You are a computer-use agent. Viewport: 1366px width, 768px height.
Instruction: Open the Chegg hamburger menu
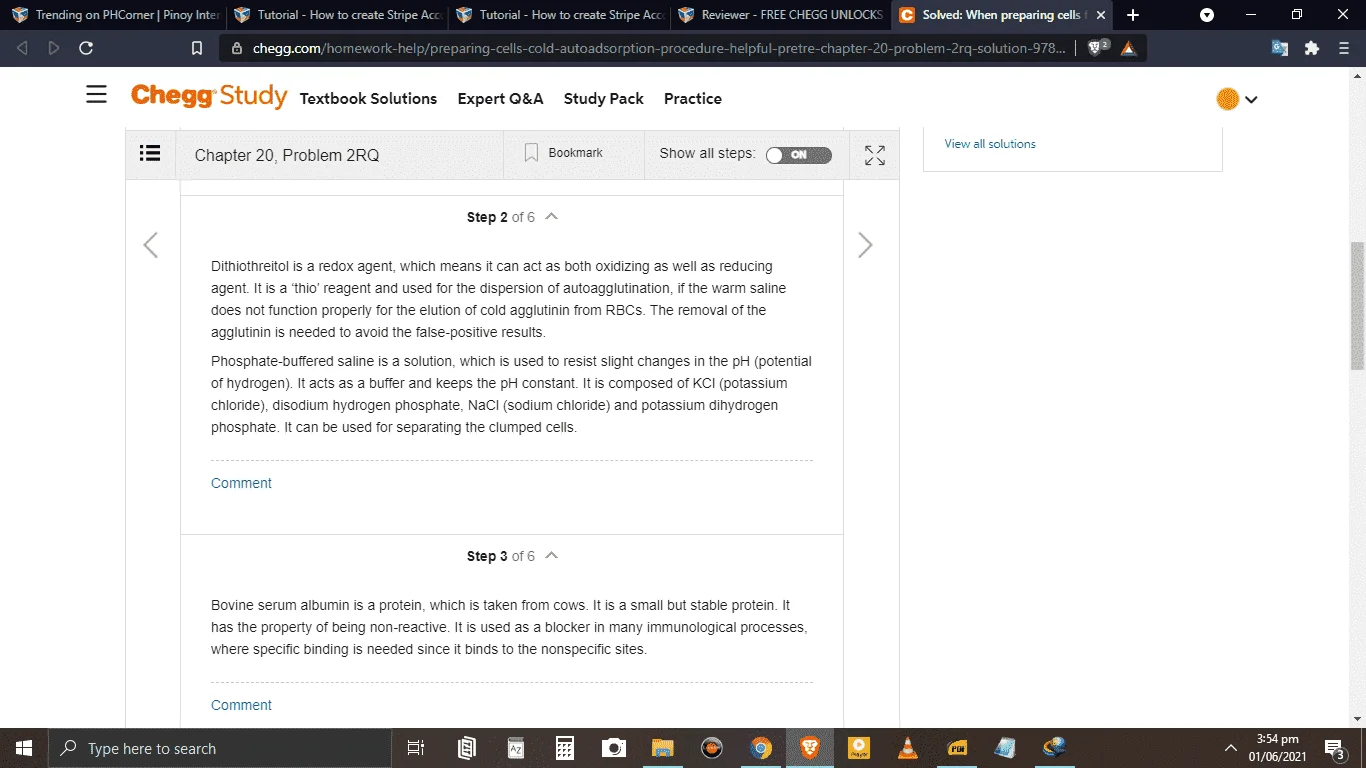(x=96, y=95)
